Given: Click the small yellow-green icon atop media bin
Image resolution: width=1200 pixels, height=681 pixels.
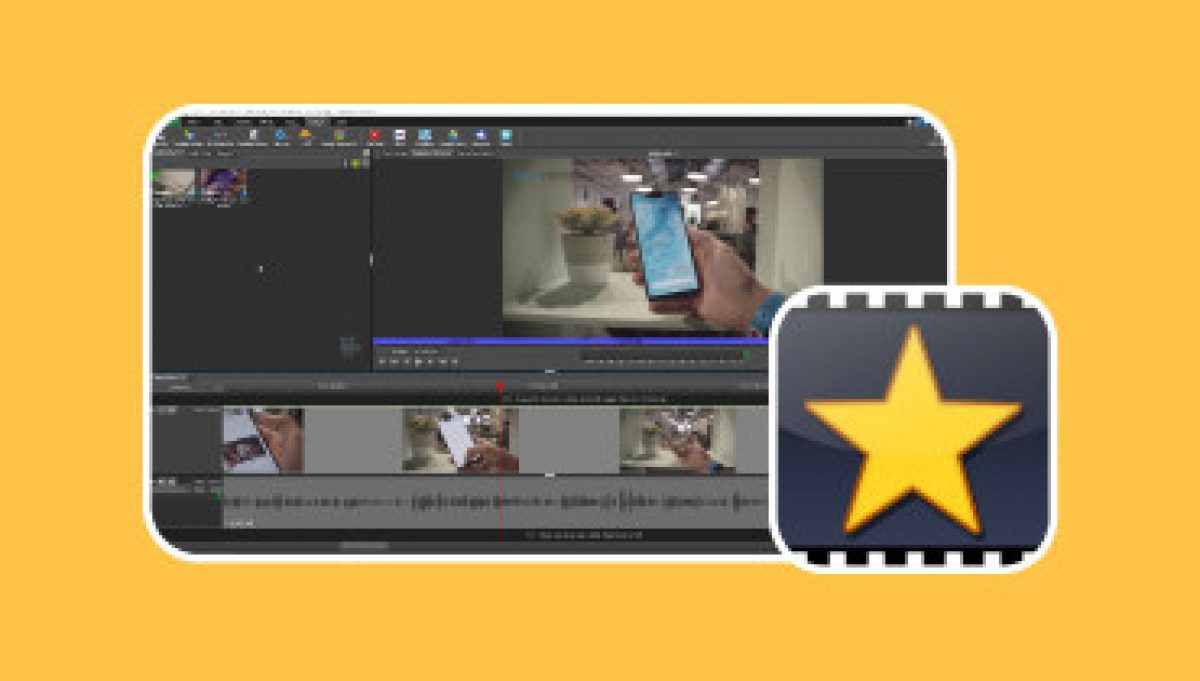Looking at the screenshot, I should (x=354, y=163).
